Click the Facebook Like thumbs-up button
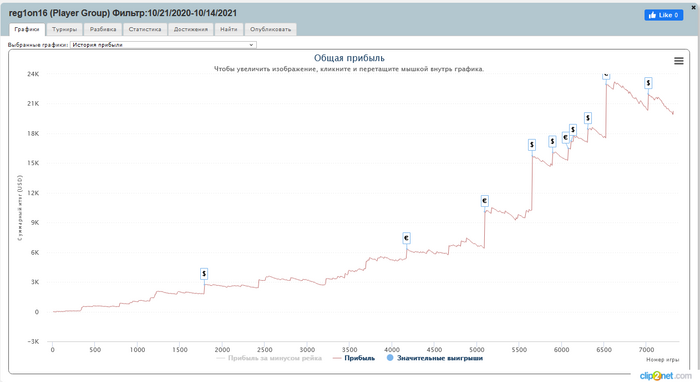700x382 pixels. (663, 15)
